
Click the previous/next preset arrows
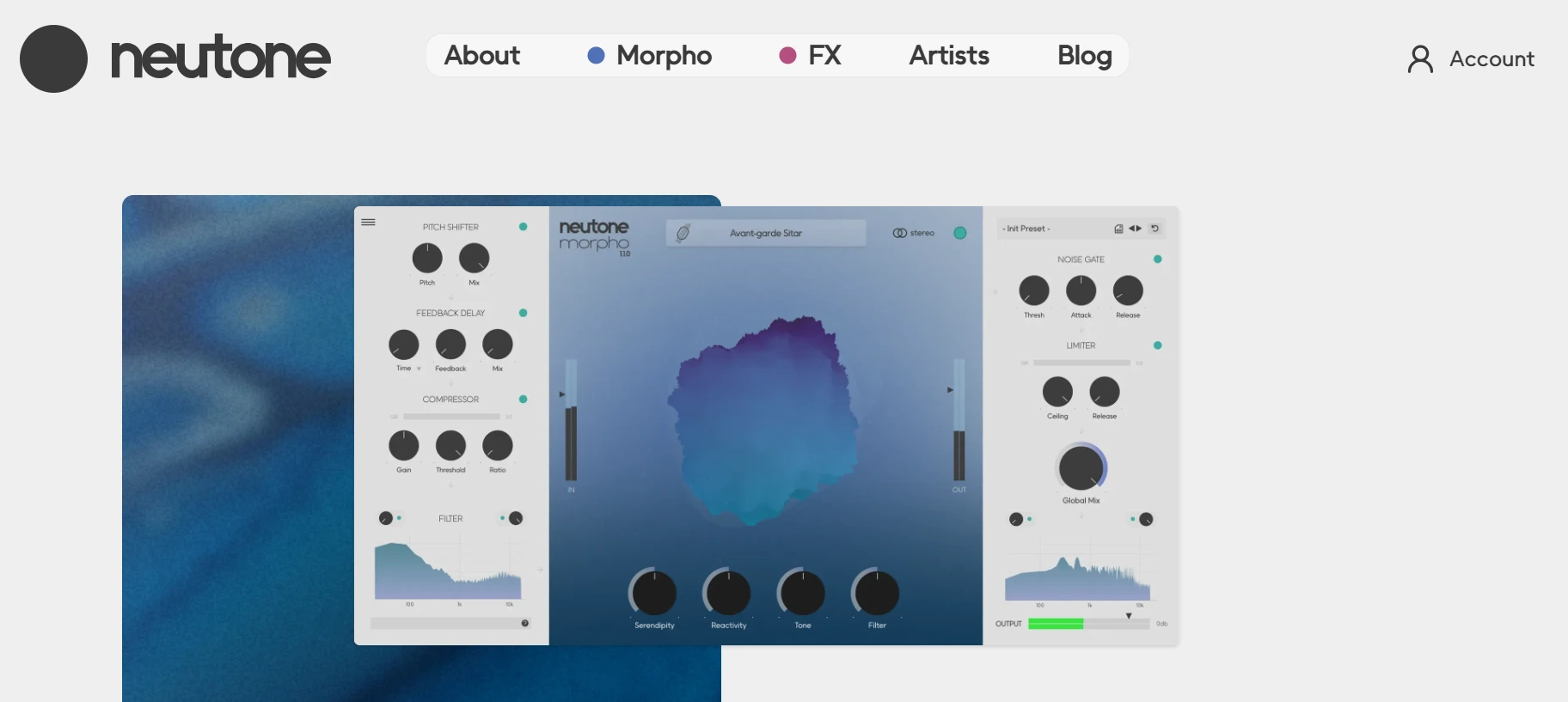point(1135,229)
